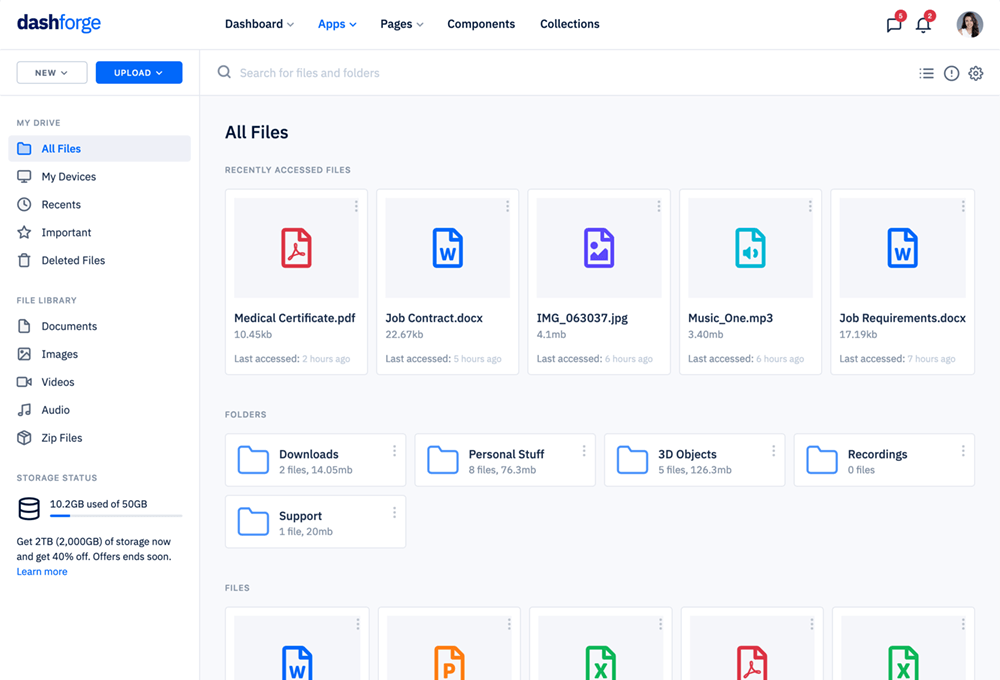1000x680 pixels.
Task: Open the notifications bell
Action: tap(923, 25)
